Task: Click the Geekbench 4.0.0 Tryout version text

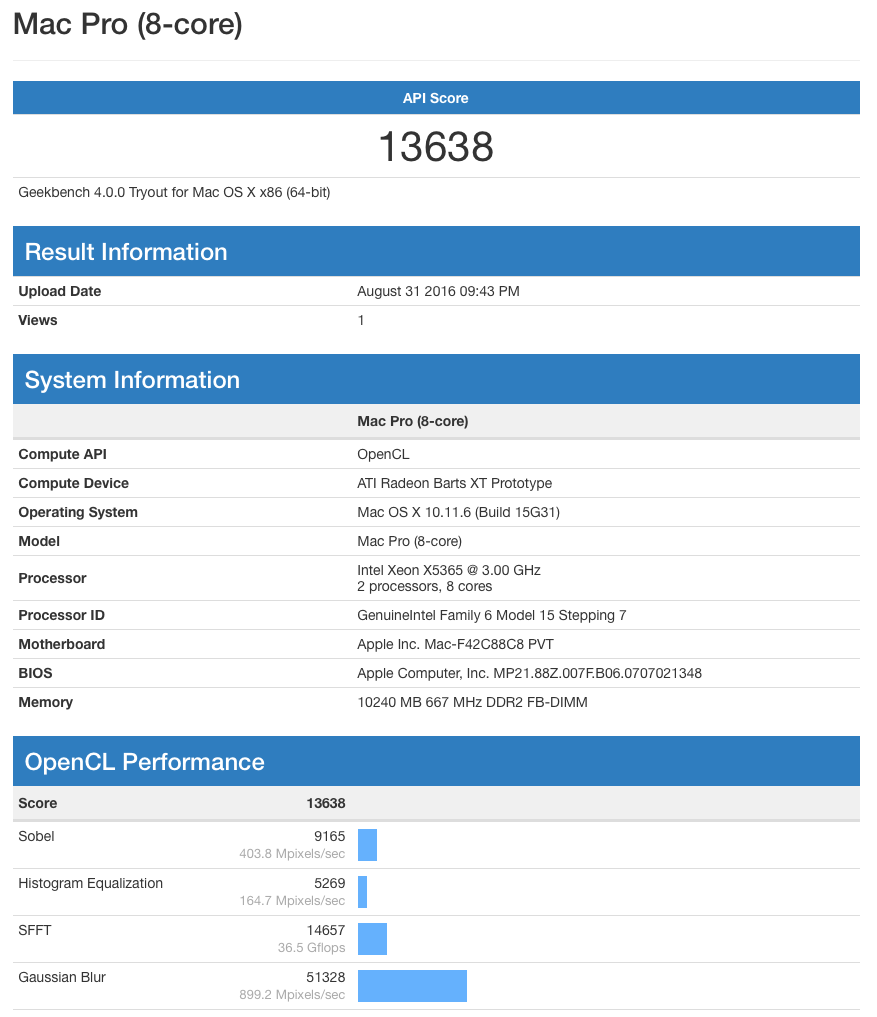Action: coord(174,193)
